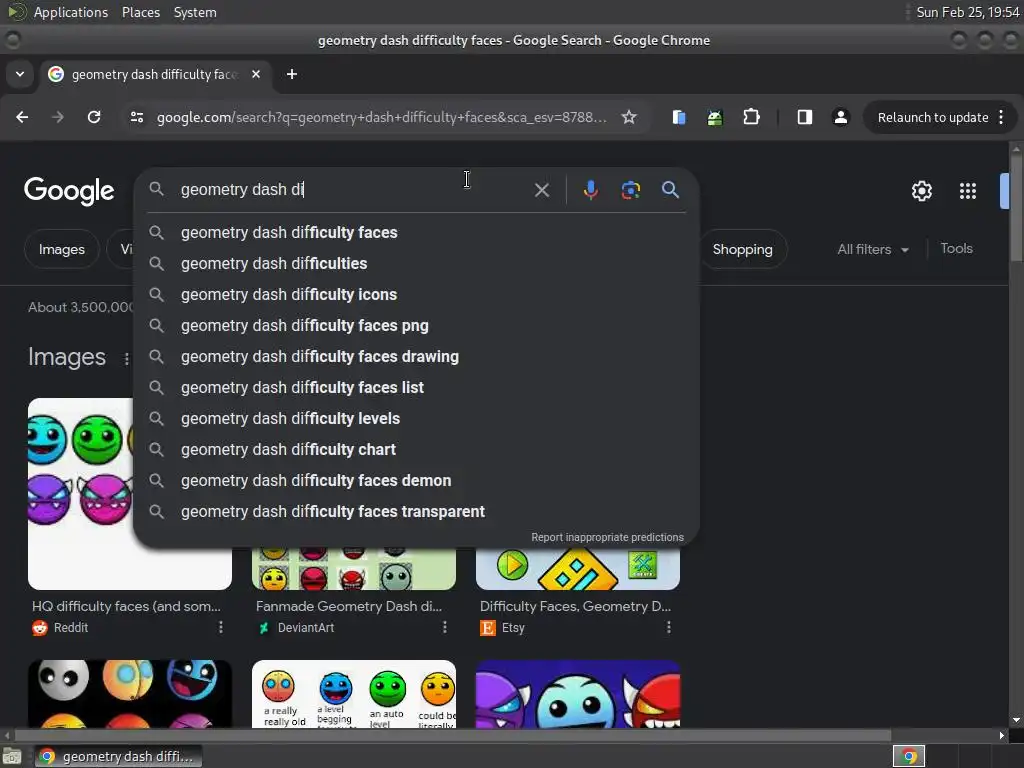Open the new tab plus button
1024x768 pixels.
click(292, 74)
